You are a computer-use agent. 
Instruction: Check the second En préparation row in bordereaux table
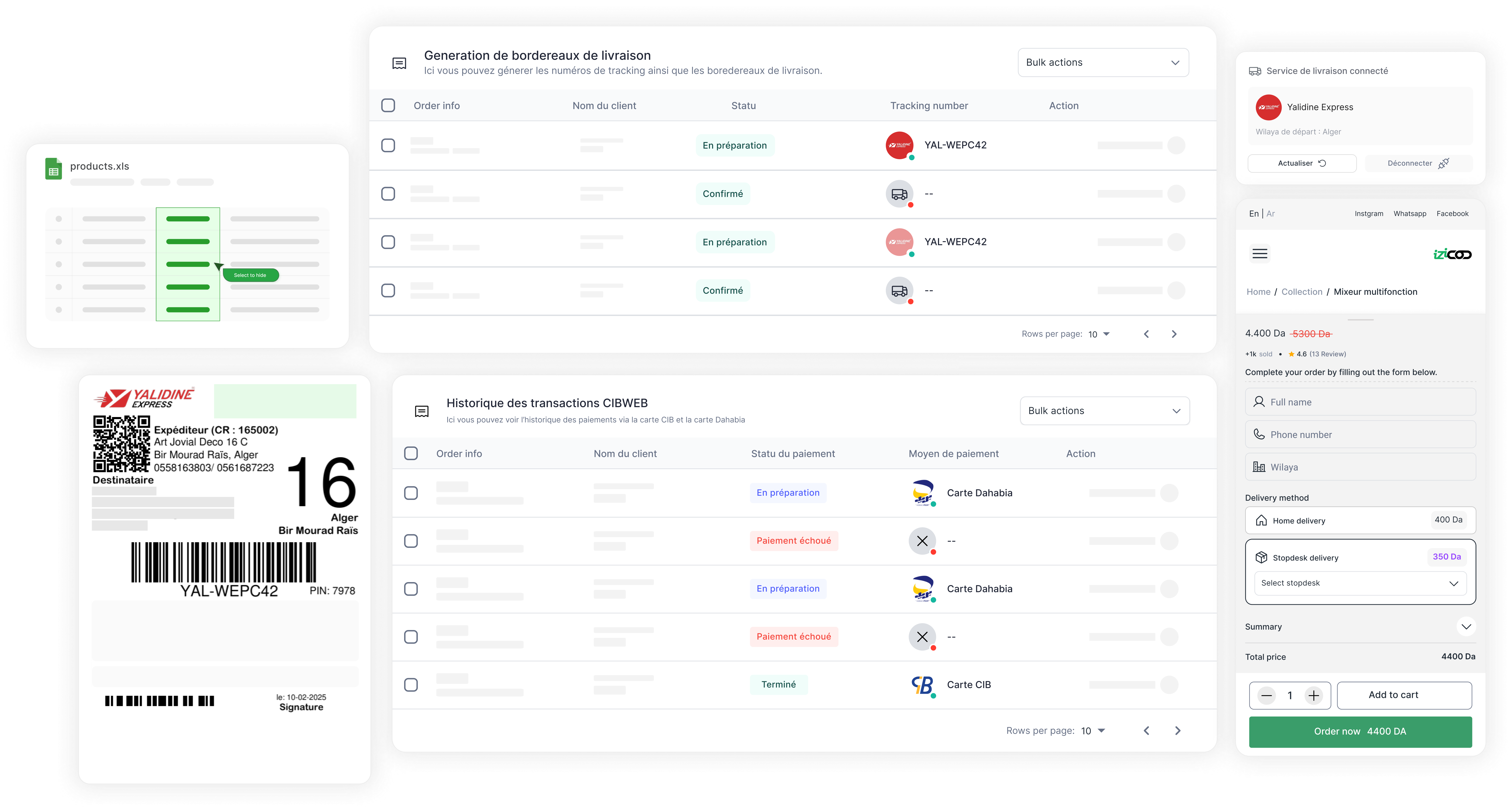[x=388, y=242]
